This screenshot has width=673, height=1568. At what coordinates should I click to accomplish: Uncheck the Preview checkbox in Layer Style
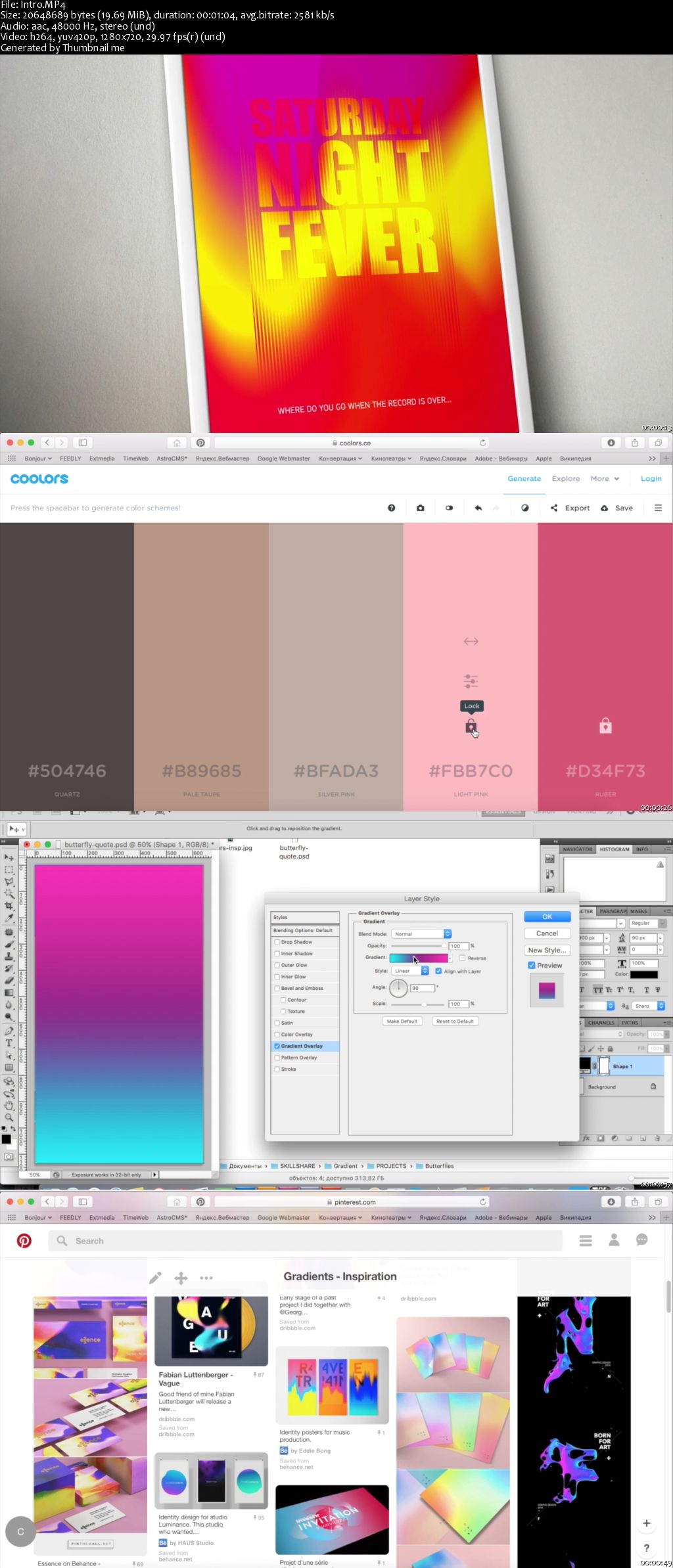click(x=531, y=966)
